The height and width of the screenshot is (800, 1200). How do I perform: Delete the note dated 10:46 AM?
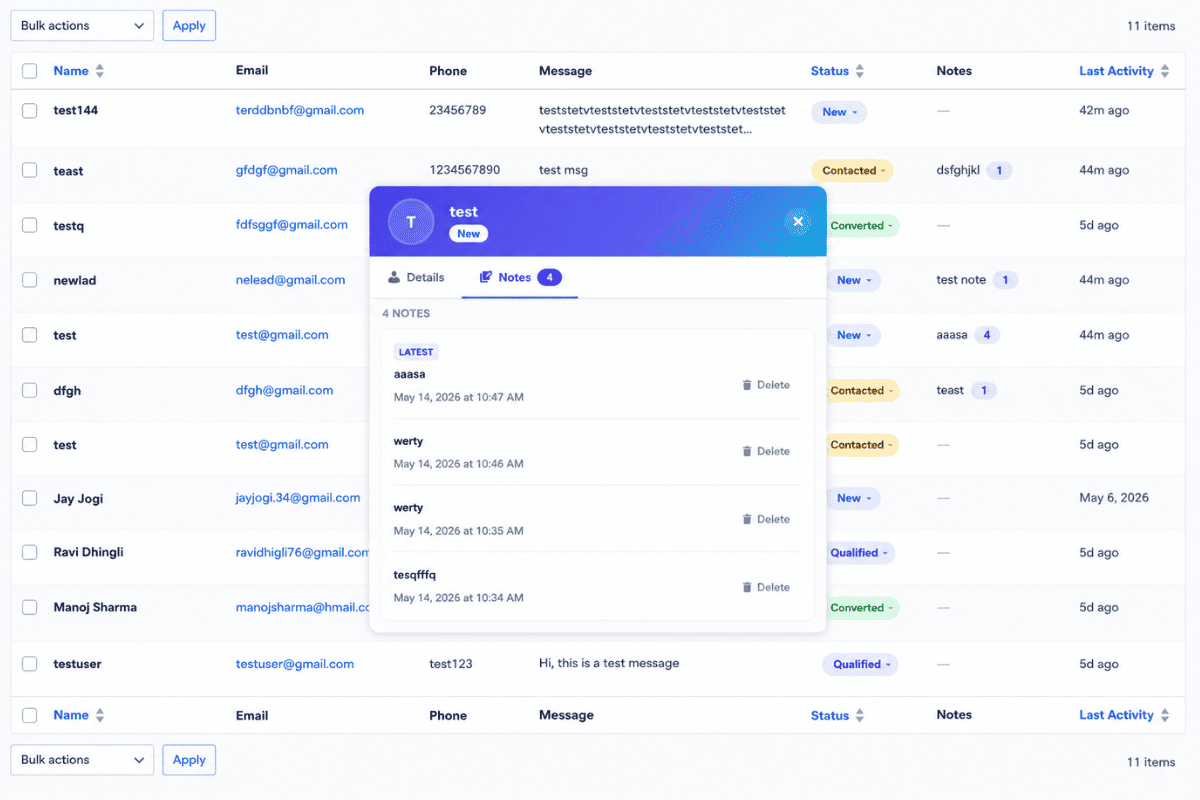point(766,451)
